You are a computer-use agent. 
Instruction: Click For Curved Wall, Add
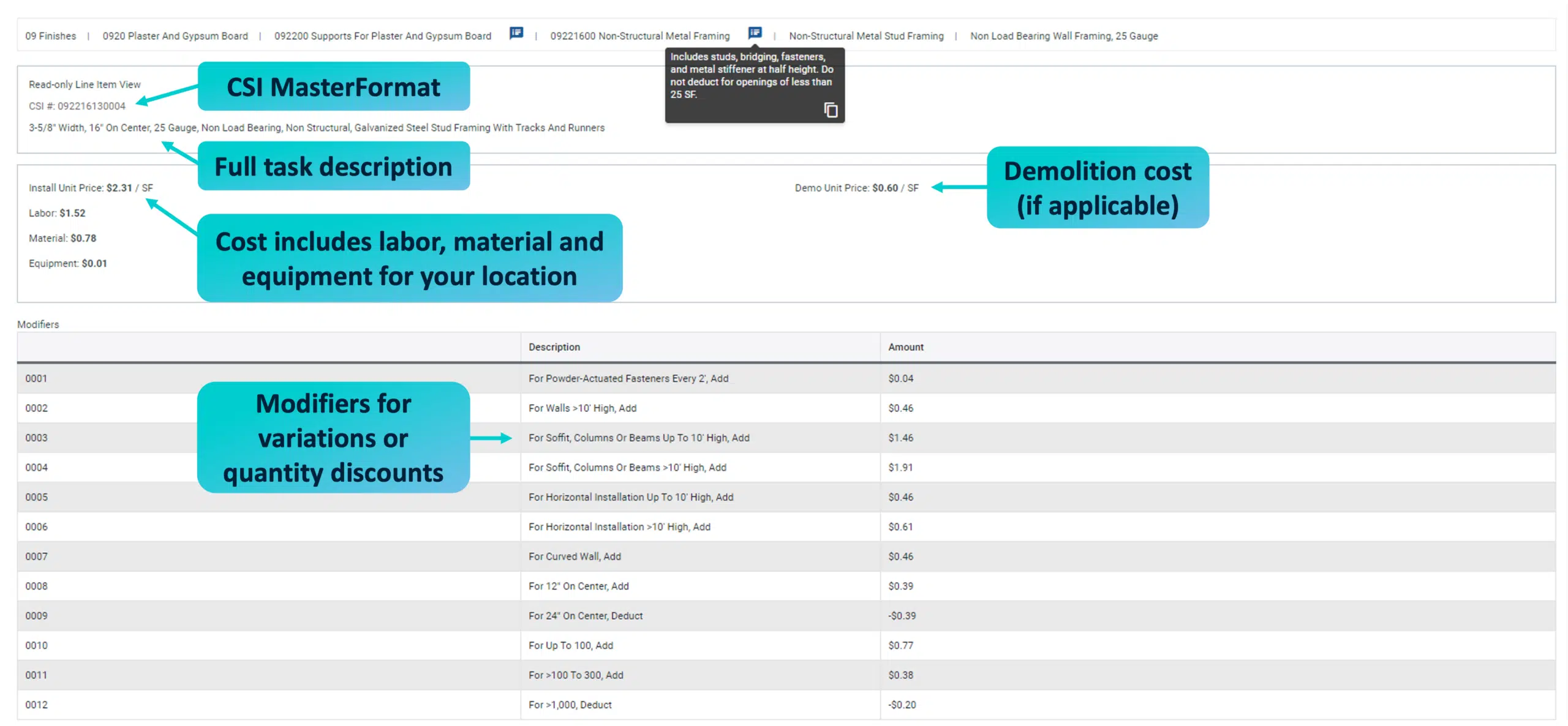pos(575,556)
